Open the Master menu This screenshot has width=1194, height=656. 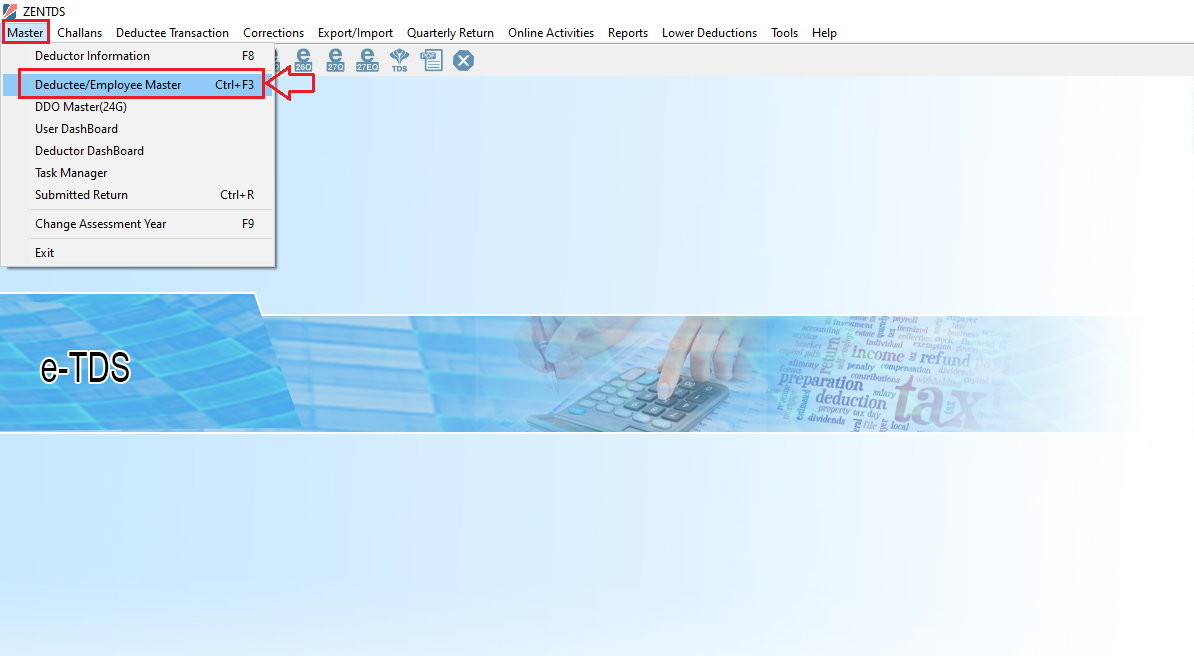coord(25,33)
